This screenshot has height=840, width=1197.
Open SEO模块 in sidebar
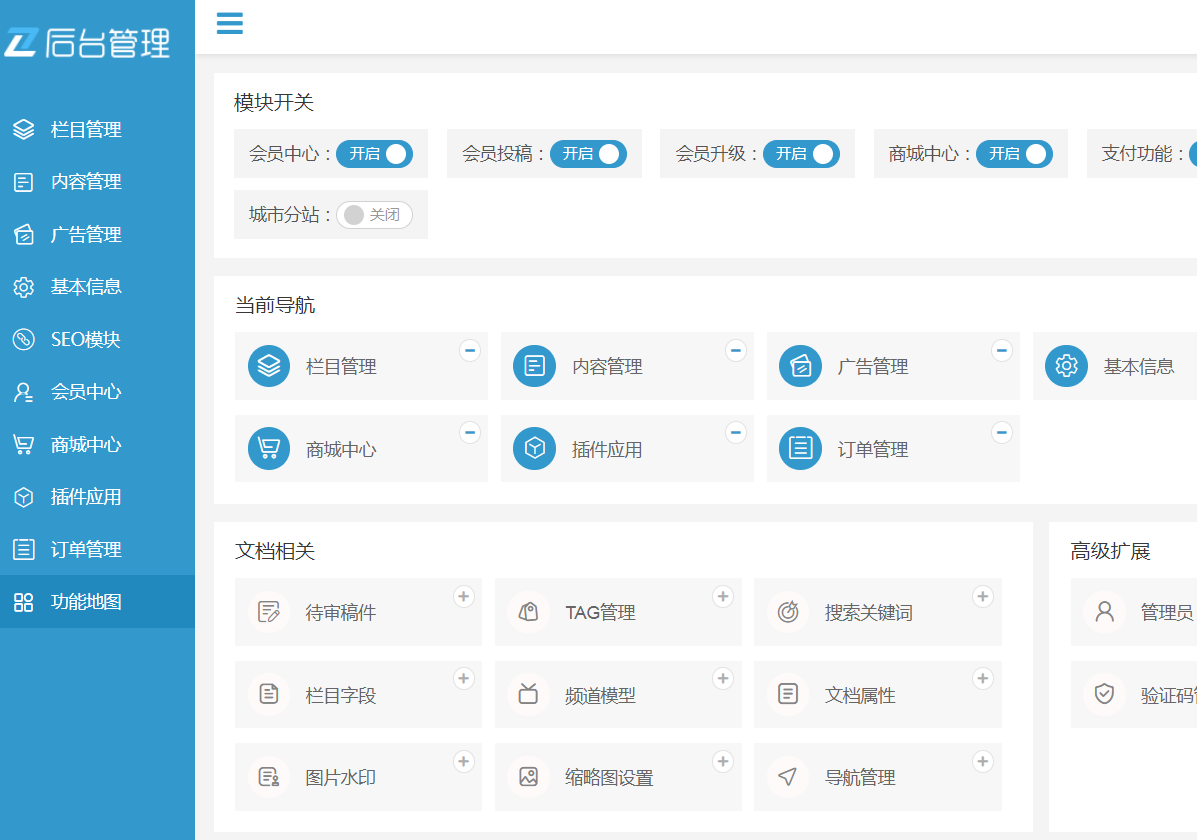97,339
